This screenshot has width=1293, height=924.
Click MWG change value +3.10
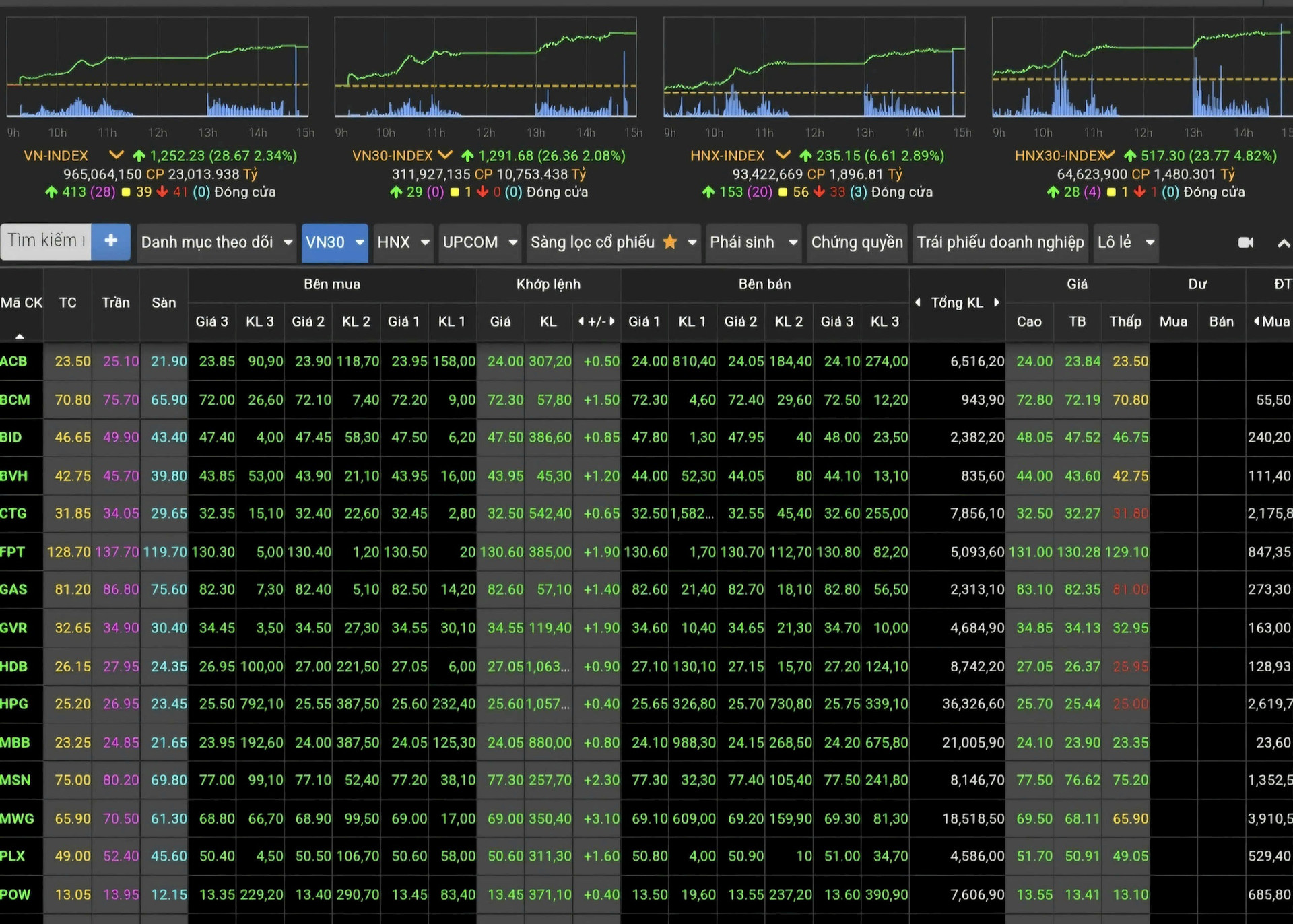(601, 819)
